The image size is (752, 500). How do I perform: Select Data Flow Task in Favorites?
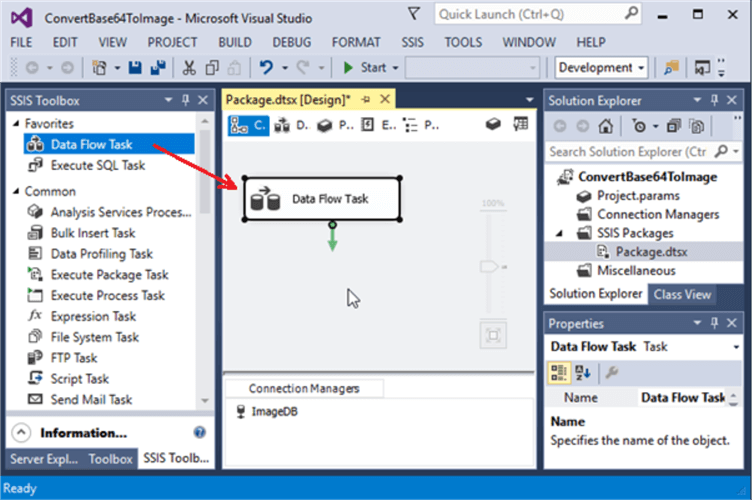(109, 144)
